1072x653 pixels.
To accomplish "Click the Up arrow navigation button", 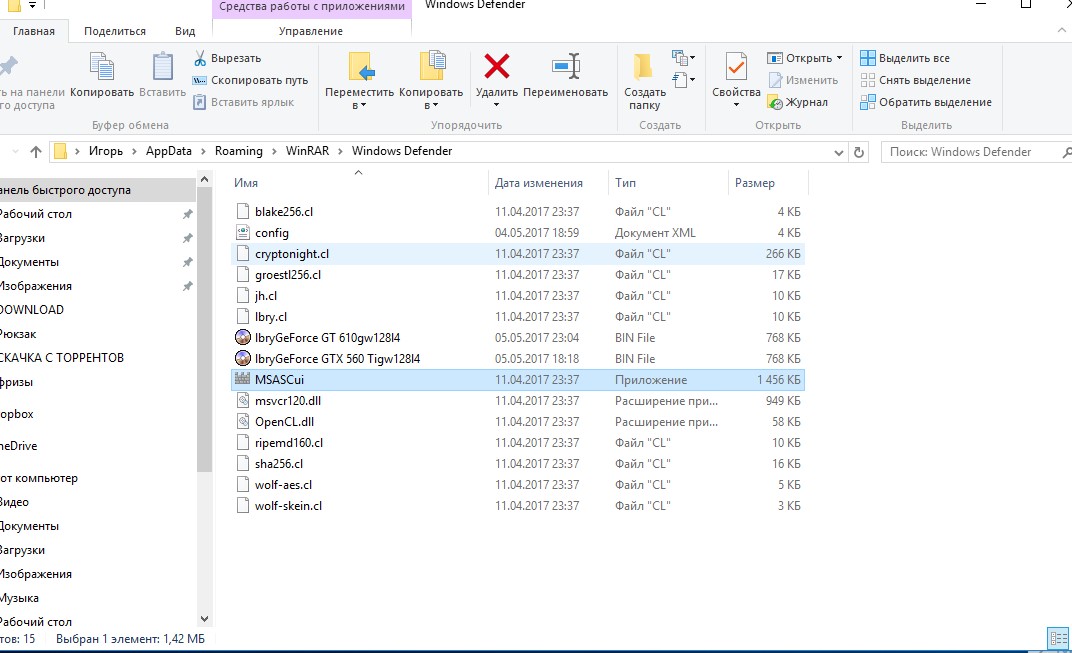I will point(36,152).
